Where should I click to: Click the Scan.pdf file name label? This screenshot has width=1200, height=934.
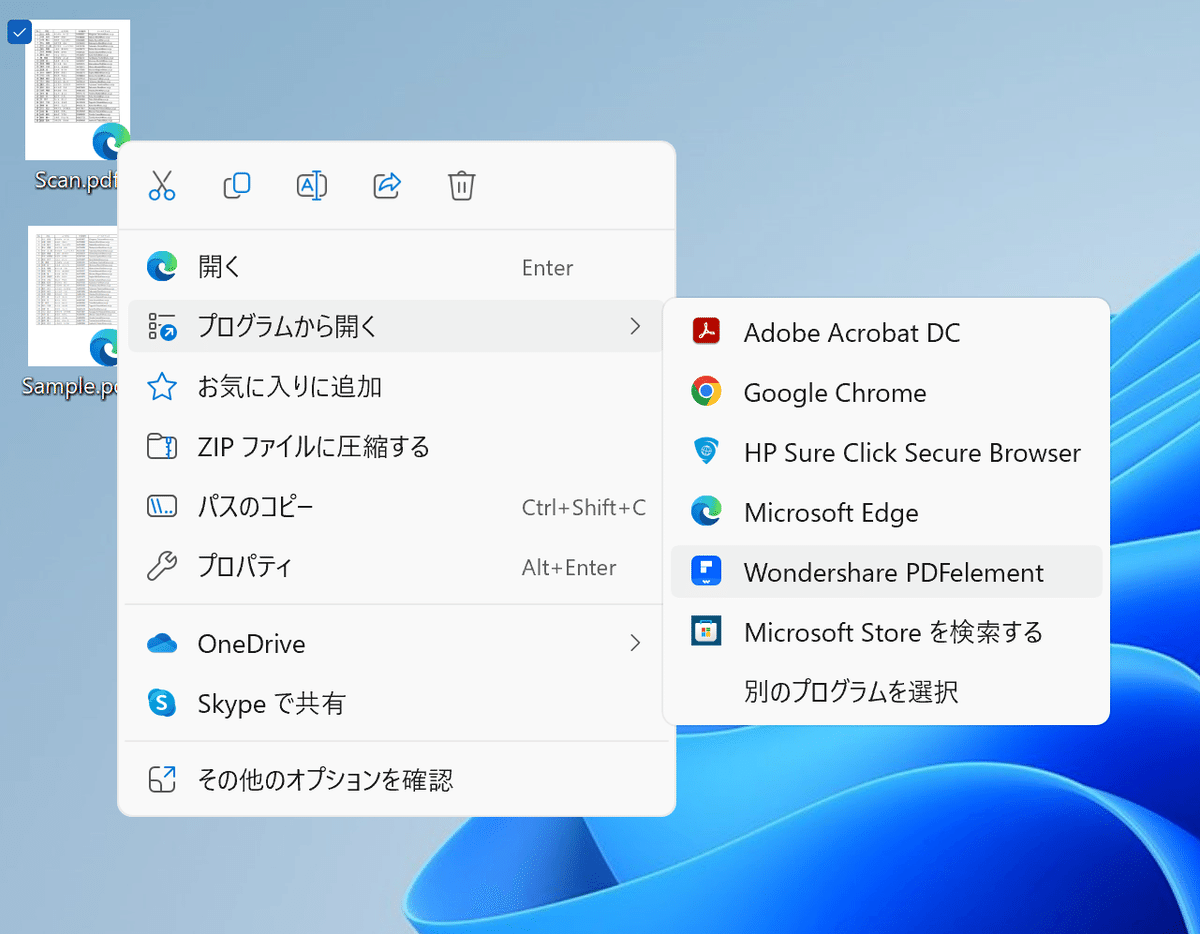point(75,180)
